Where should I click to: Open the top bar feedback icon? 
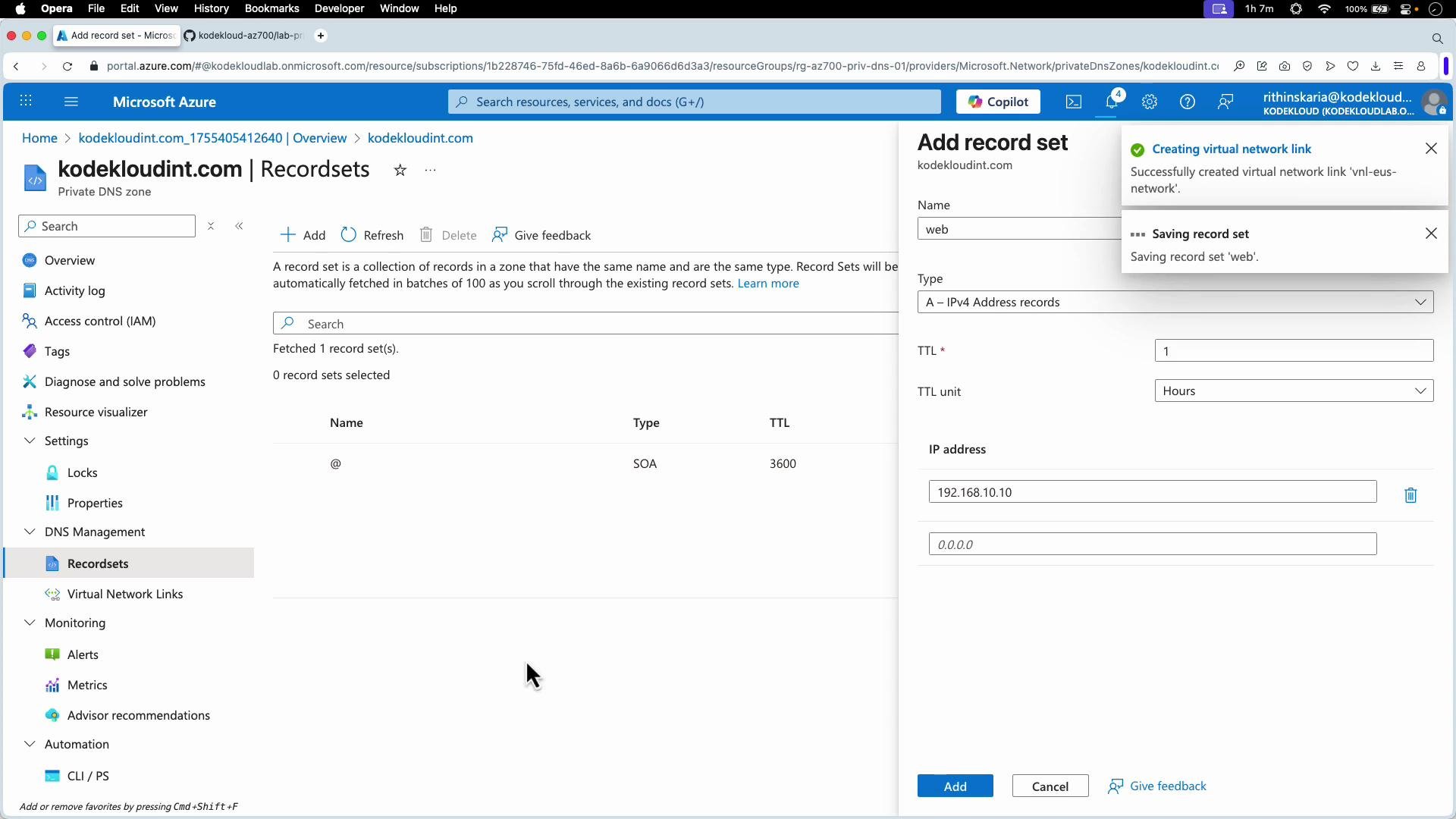pyautogui.click(x=1225, y=102)
